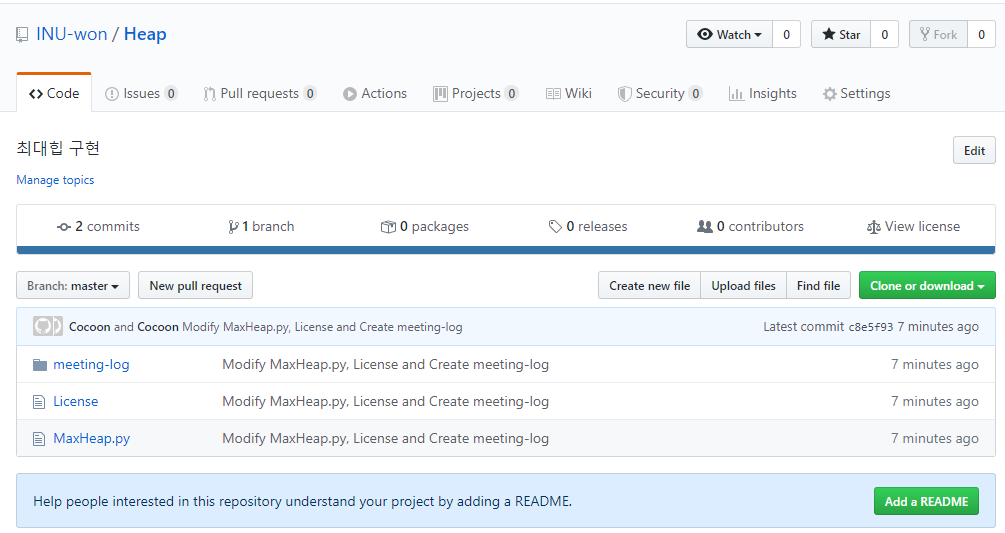View the 1 branch list
Image resolution: width=1005 pixels, height=533 pixels.
coord(261,226)
